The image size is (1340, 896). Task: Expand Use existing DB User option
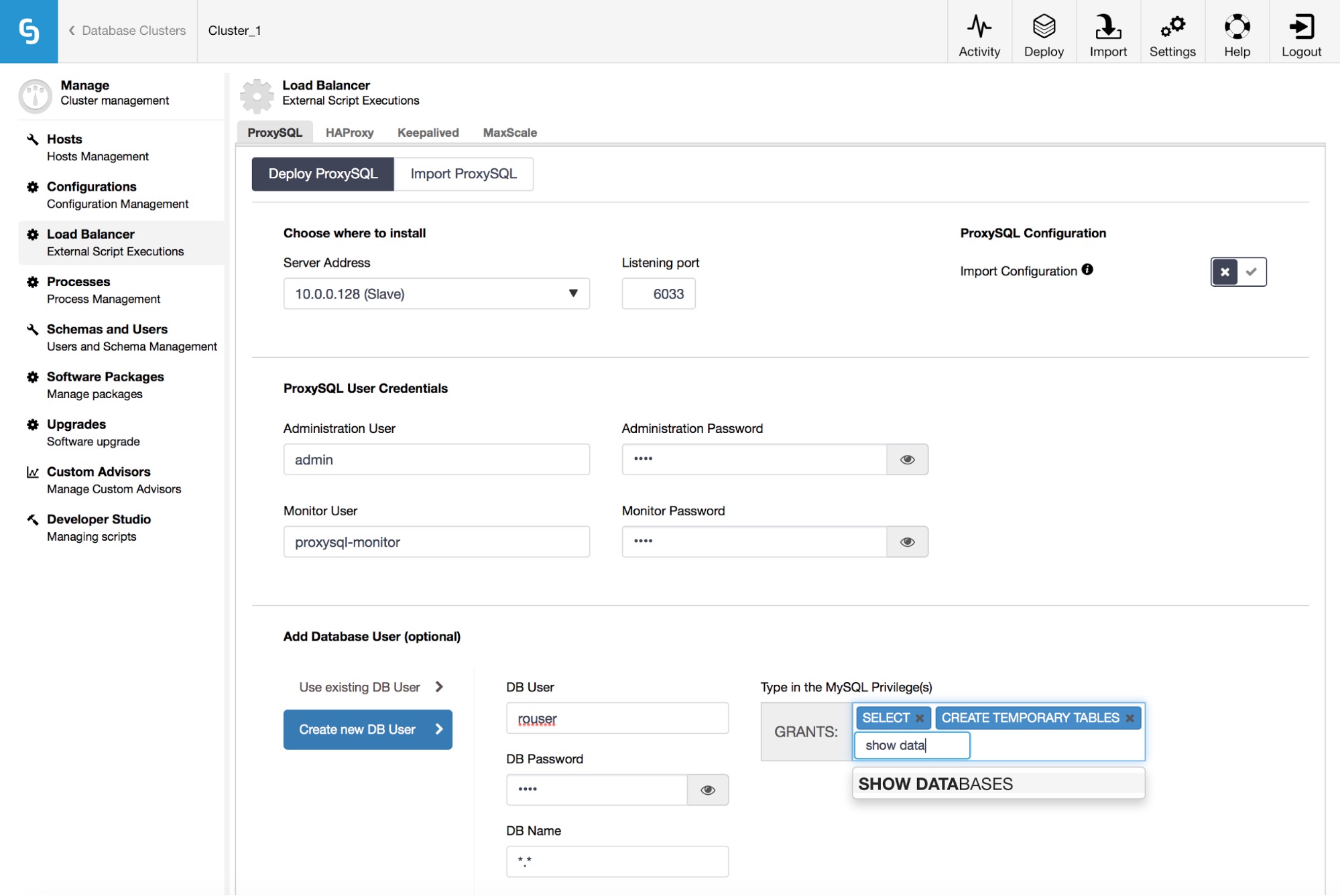pyautogui.click(x=371, y=687)
